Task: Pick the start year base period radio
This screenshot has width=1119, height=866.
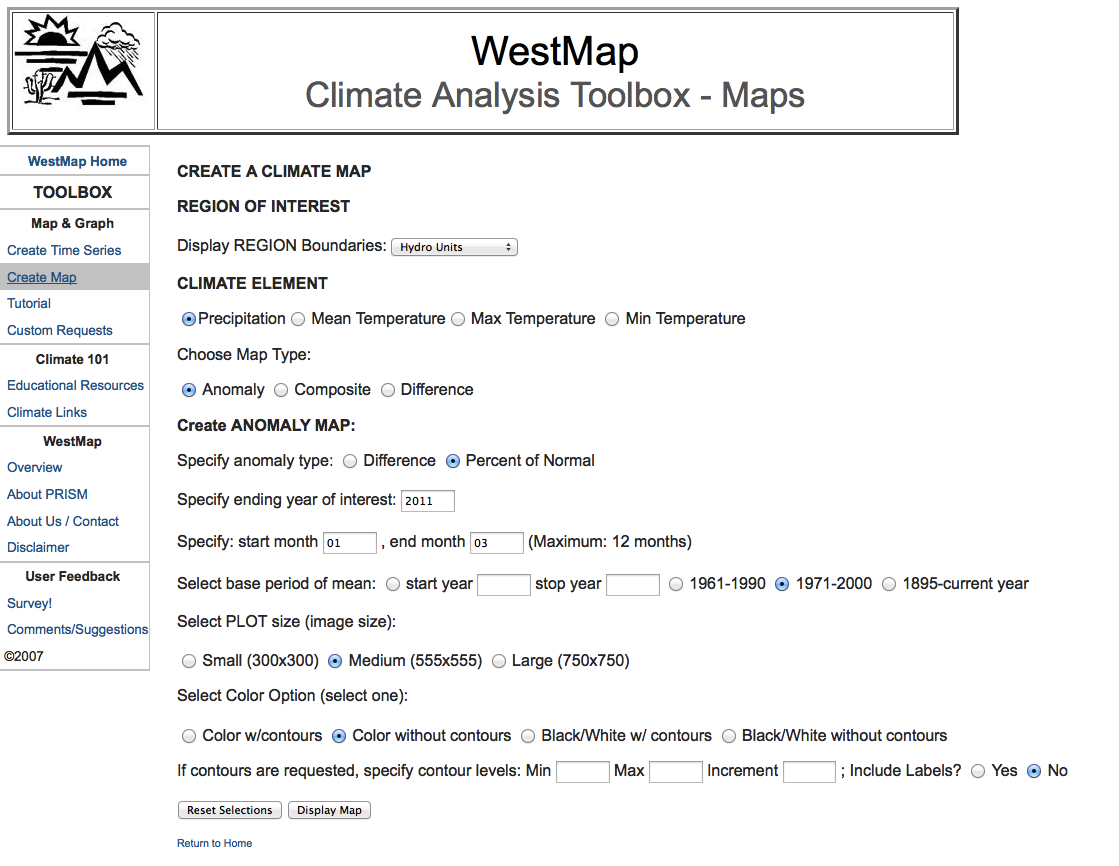Action: pyautogui.click(x=393, y=584)
